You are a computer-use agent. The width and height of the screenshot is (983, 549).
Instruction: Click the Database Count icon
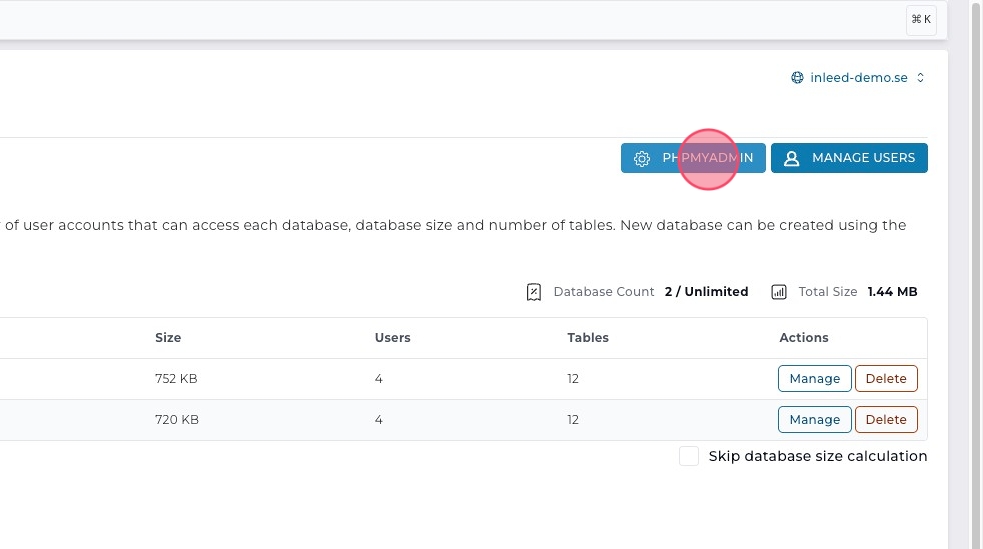point(534,292)
